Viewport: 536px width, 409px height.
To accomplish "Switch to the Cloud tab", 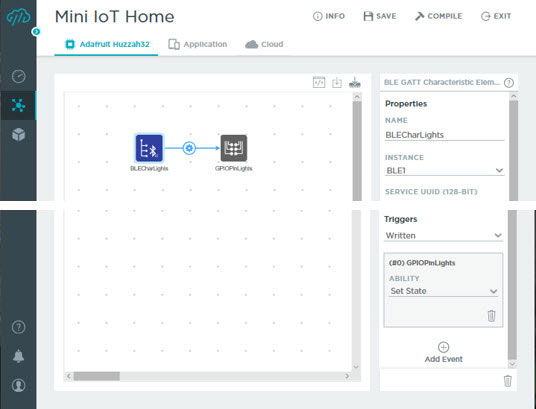I will click(x=264, y=44).
